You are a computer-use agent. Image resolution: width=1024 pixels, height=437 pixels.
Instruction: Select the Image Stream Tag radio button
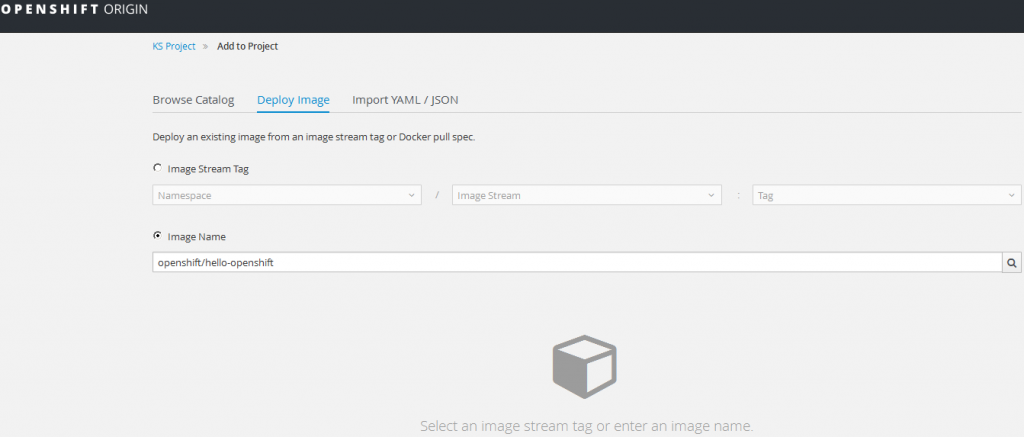(x=157, y=168)
